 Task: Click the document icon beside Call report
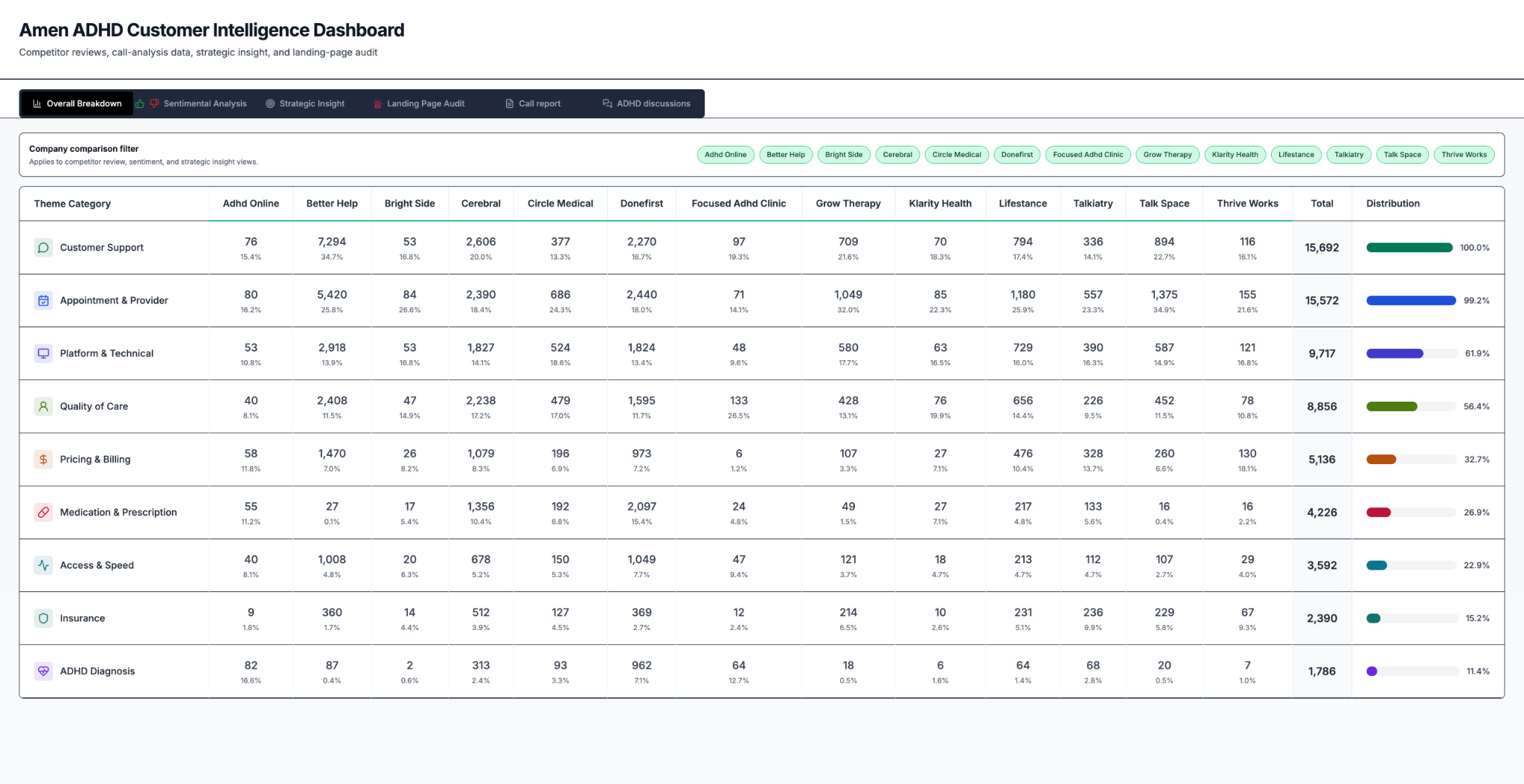(x=510, y=103)
